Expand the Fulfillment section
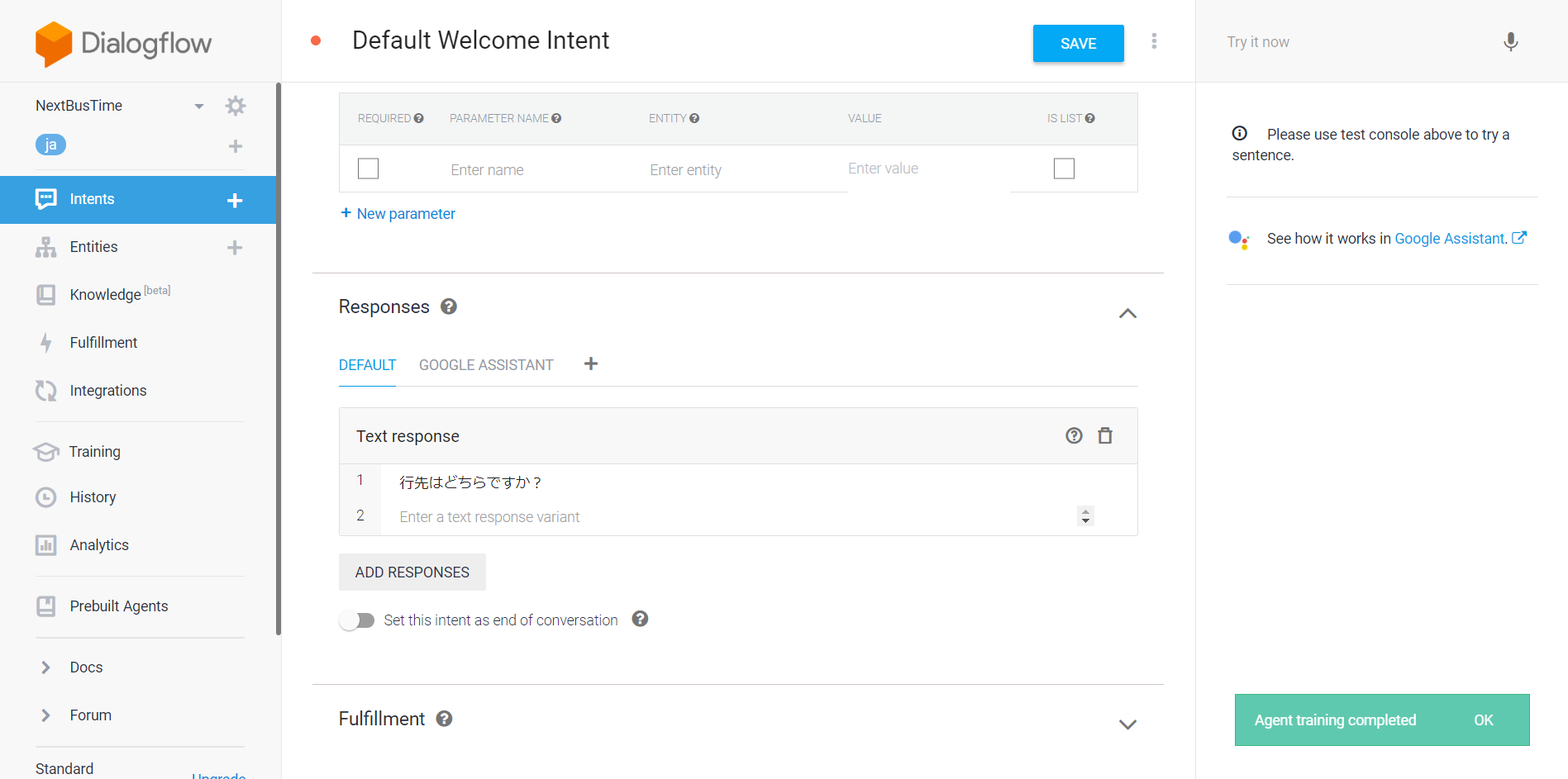Viewport: 1568px width, 779px height. 1127,724
